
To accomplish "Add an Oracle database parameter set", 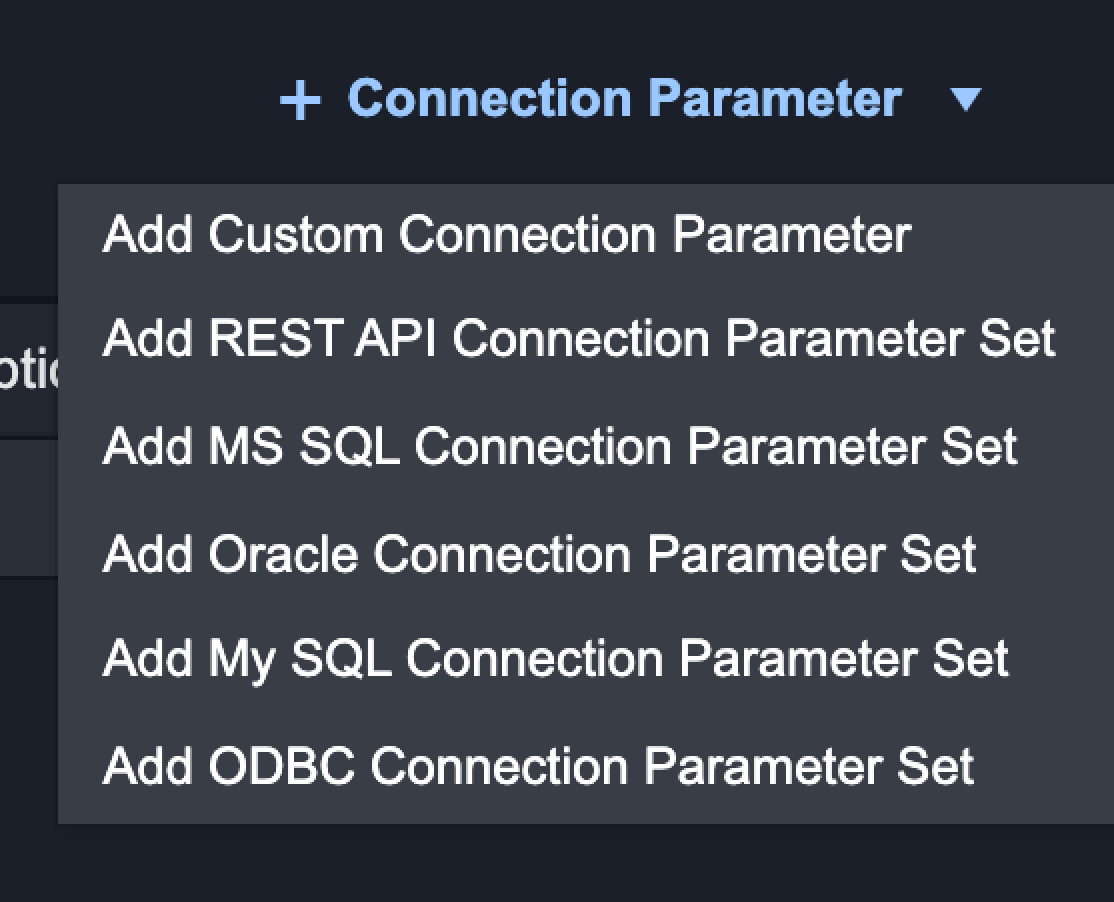I will pyautogui.click(x=539, y=553).
